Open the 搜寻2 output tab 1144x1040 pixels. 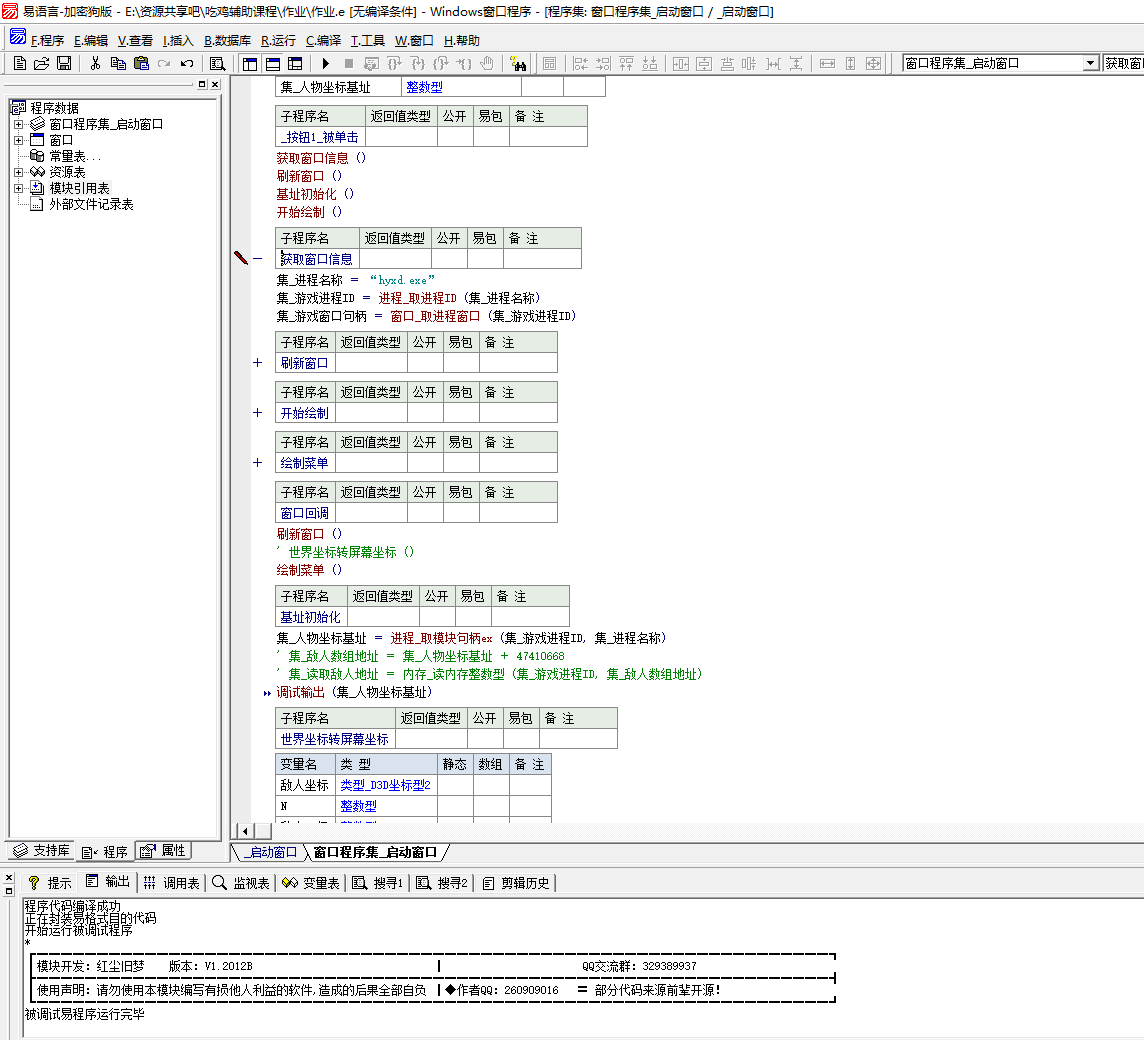pyautogui.click(x=442, y=883)
